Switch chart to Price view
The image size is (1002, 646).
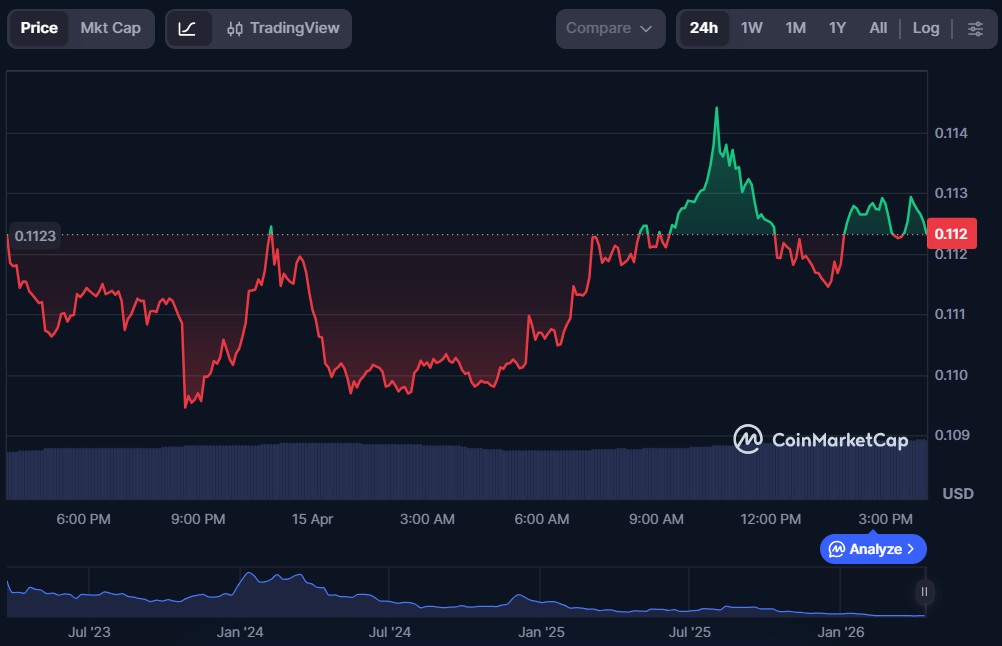tap(39, 28)
